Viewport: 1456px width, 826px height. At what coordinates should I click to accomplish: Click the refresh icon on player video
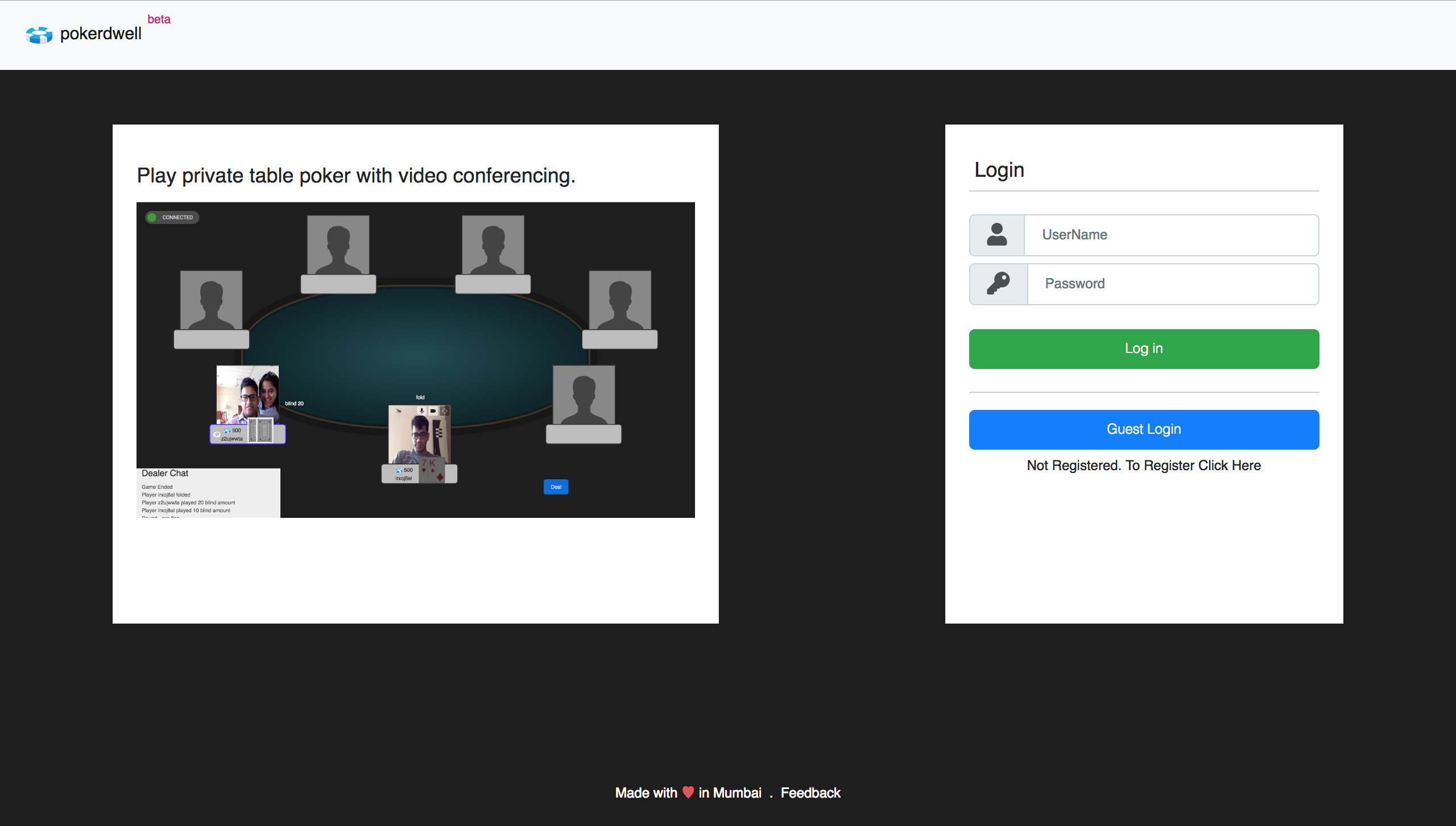(444, 410)
